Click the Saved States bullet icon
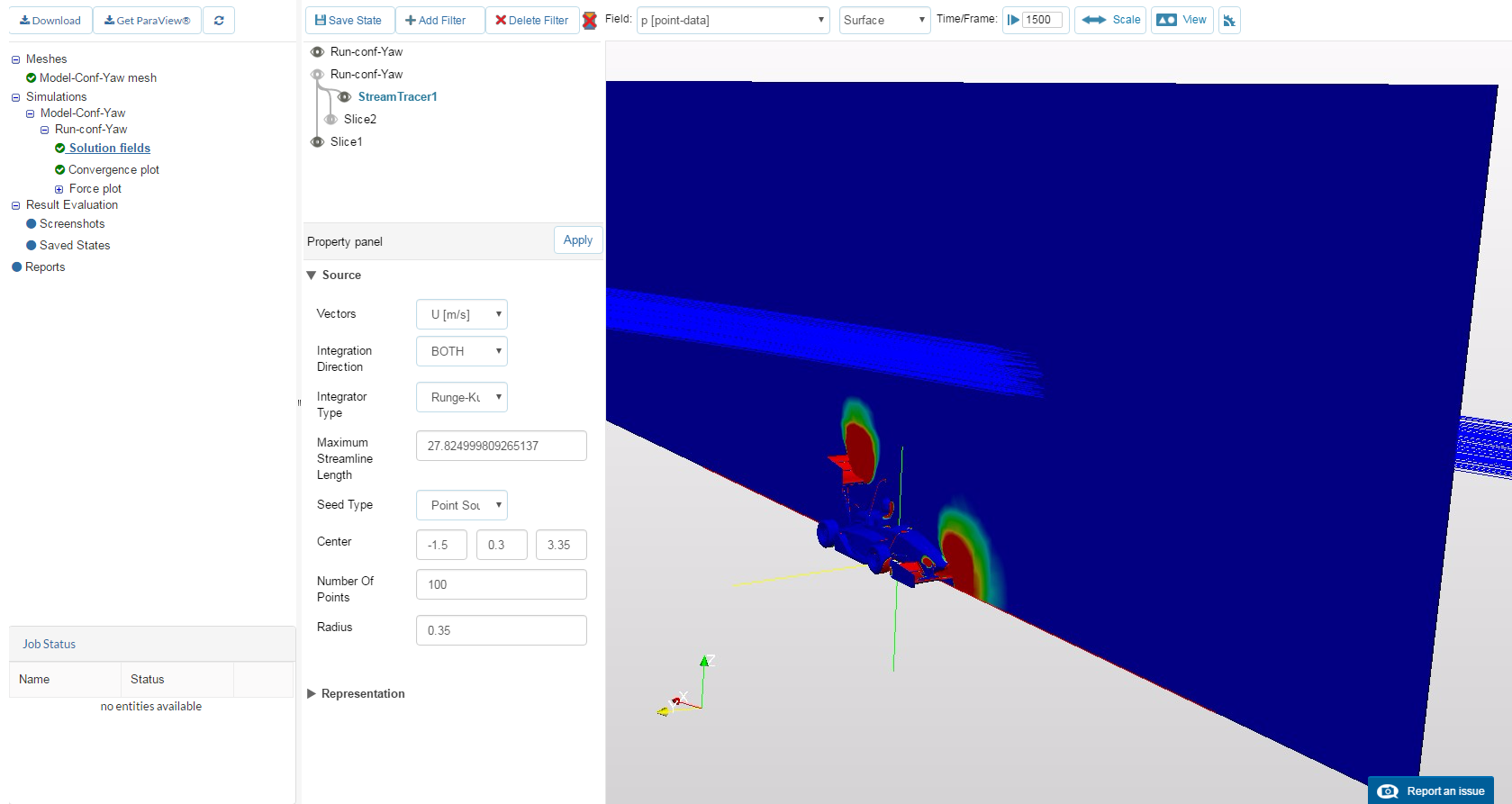 [x=32, y=245]
